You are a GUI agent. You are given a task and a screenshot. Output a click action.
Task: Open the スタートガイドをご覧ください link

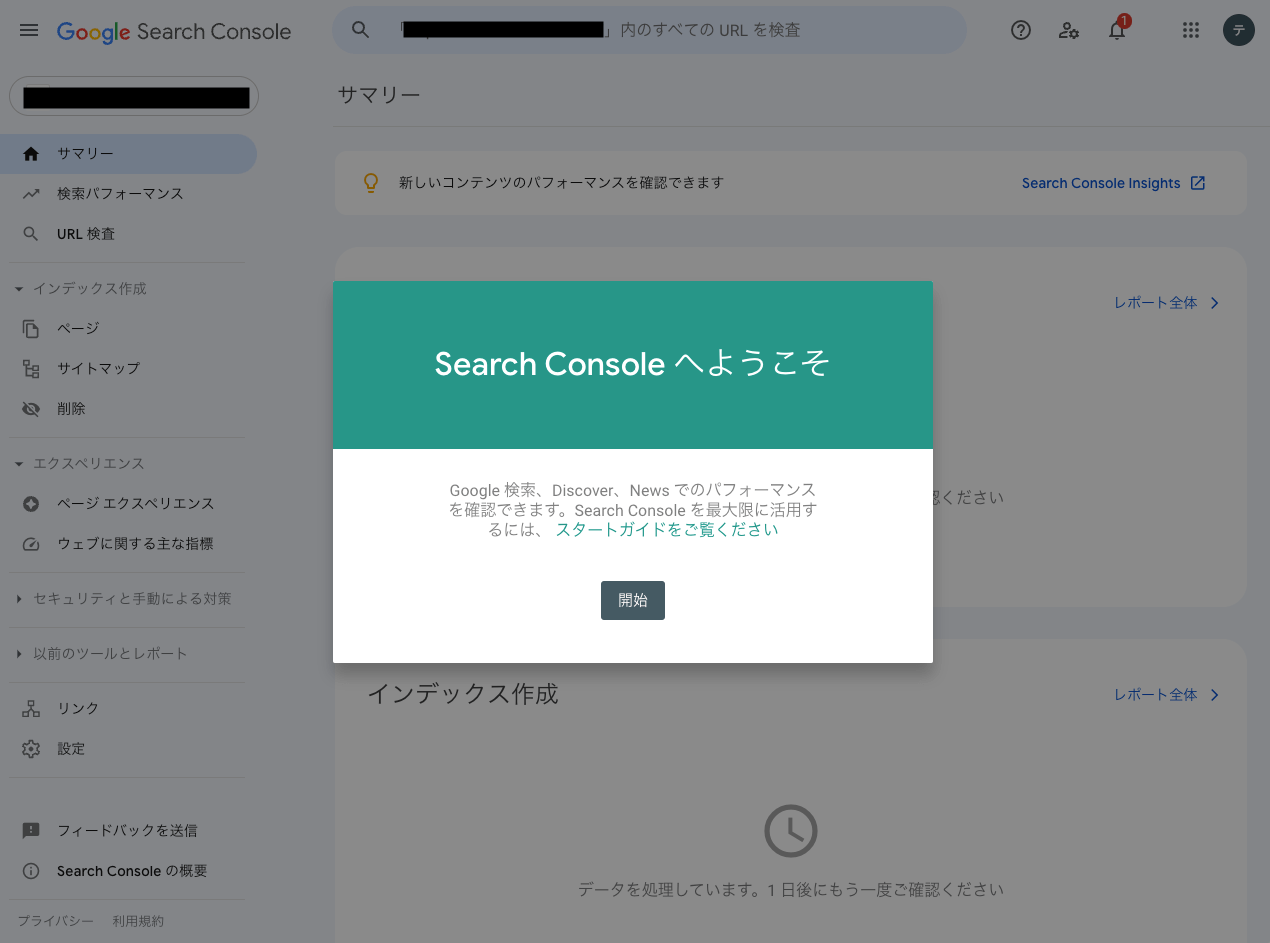666,530
